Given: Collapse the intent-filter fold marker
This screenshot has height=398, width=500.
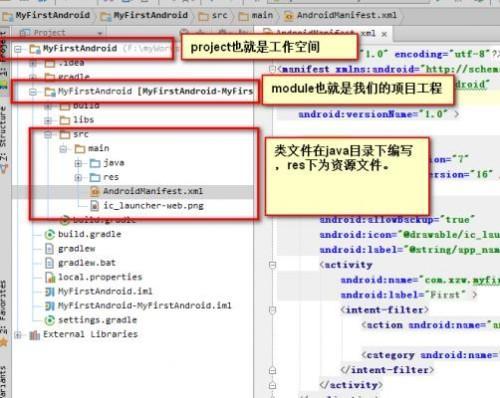Looking at the screenshot, I should [x=272, y=310].
